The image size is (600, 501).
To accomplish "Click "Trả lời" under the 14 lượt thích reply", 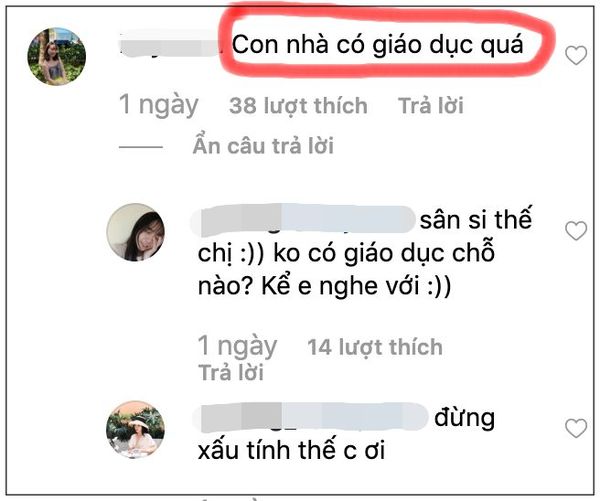I will [x=231, y=372].
